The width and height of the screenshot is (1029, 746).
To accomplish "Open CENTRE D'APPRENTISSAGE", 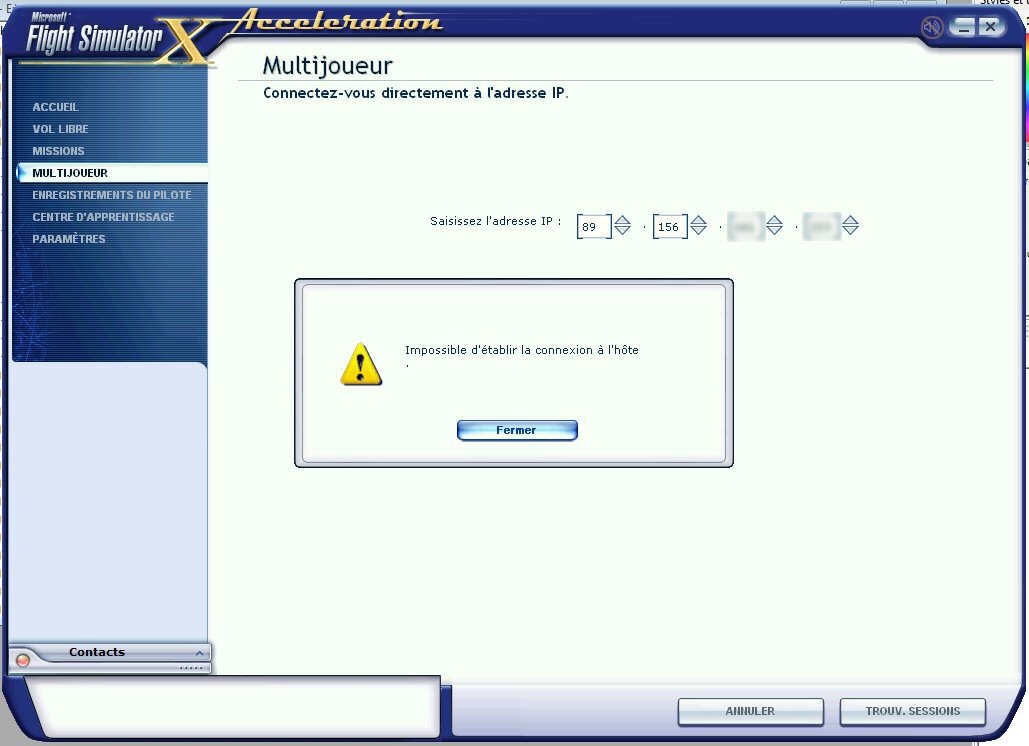I will tap(103, 217).
